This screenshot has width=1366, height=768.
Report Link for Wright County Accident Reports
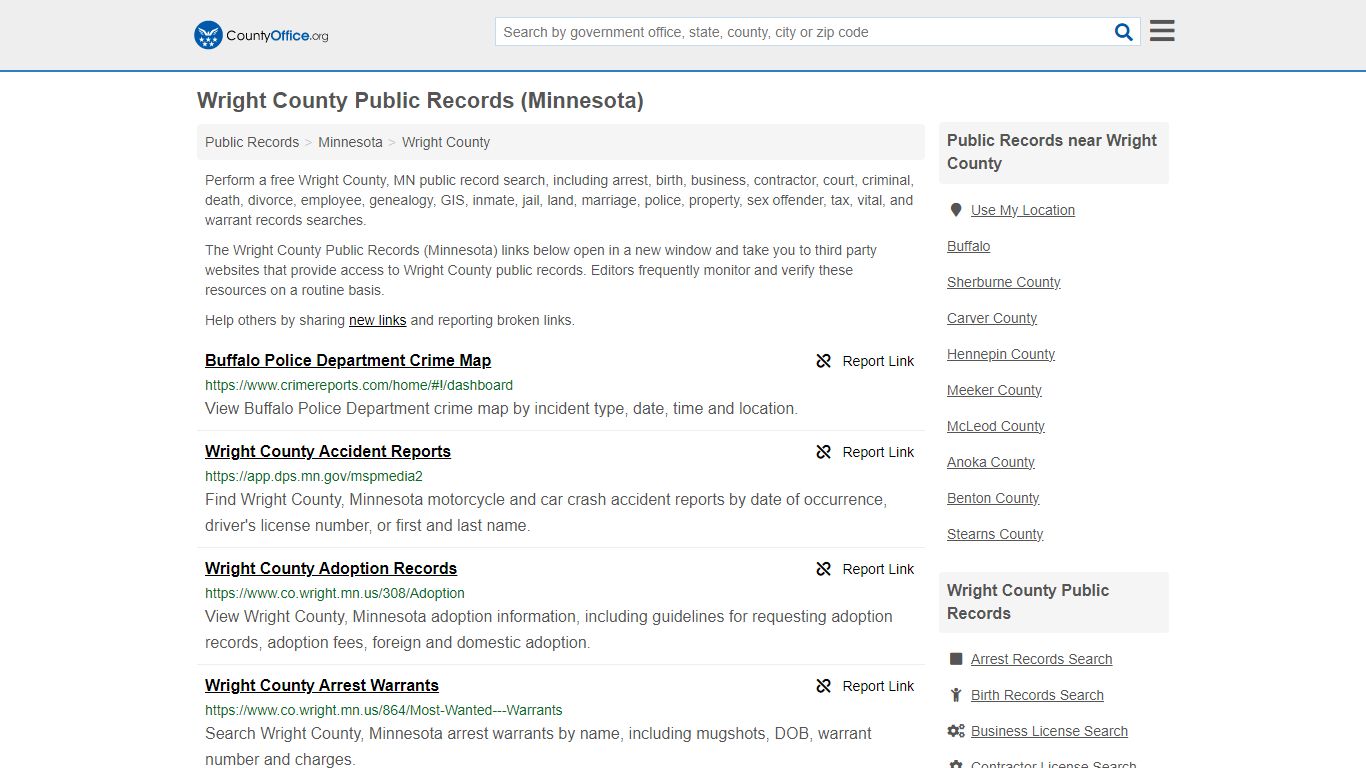pos(878,452)
